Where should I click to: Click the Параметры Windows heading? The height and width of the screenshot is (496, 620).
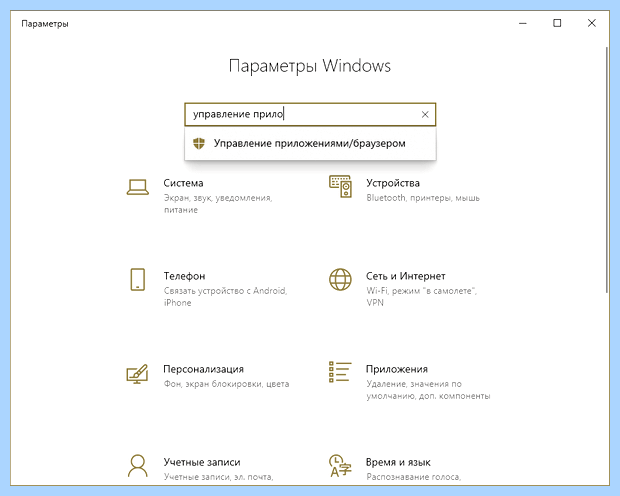[x=310, y=66]
